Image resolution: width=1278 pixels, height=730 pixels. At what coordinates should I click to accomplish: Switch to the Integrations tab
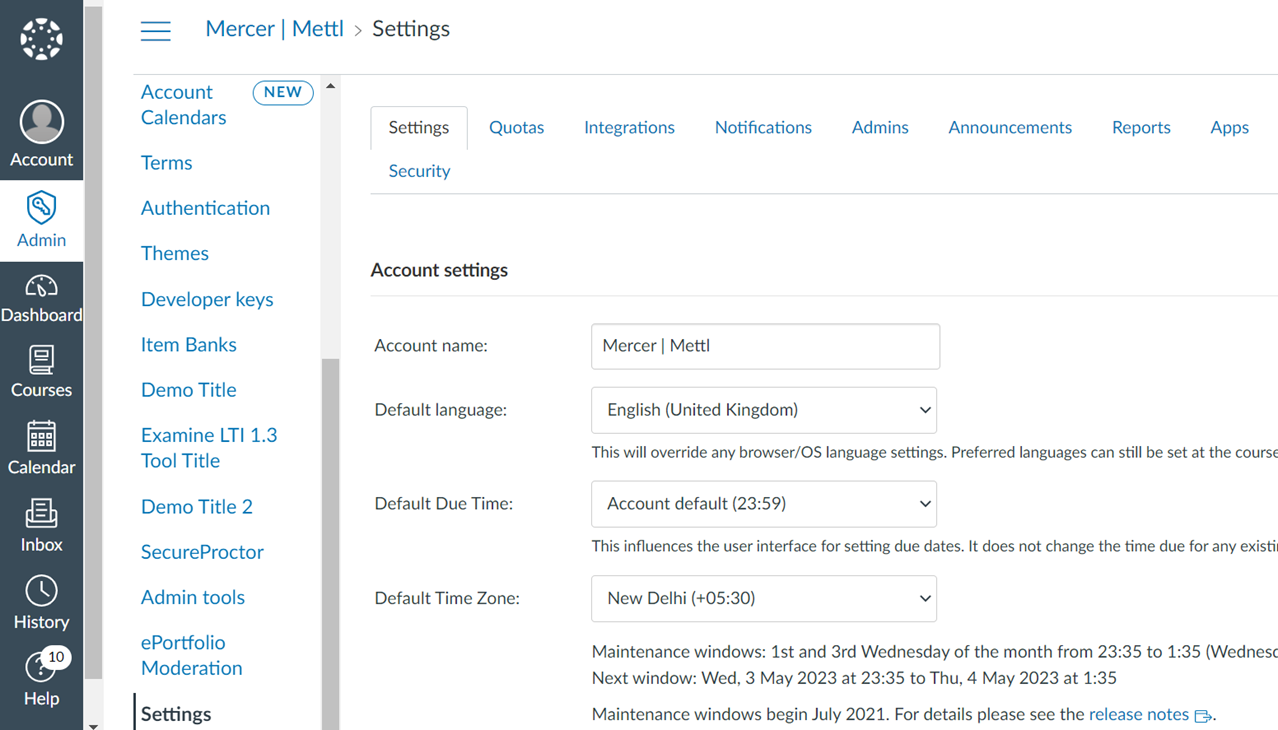tap(629, 128)
